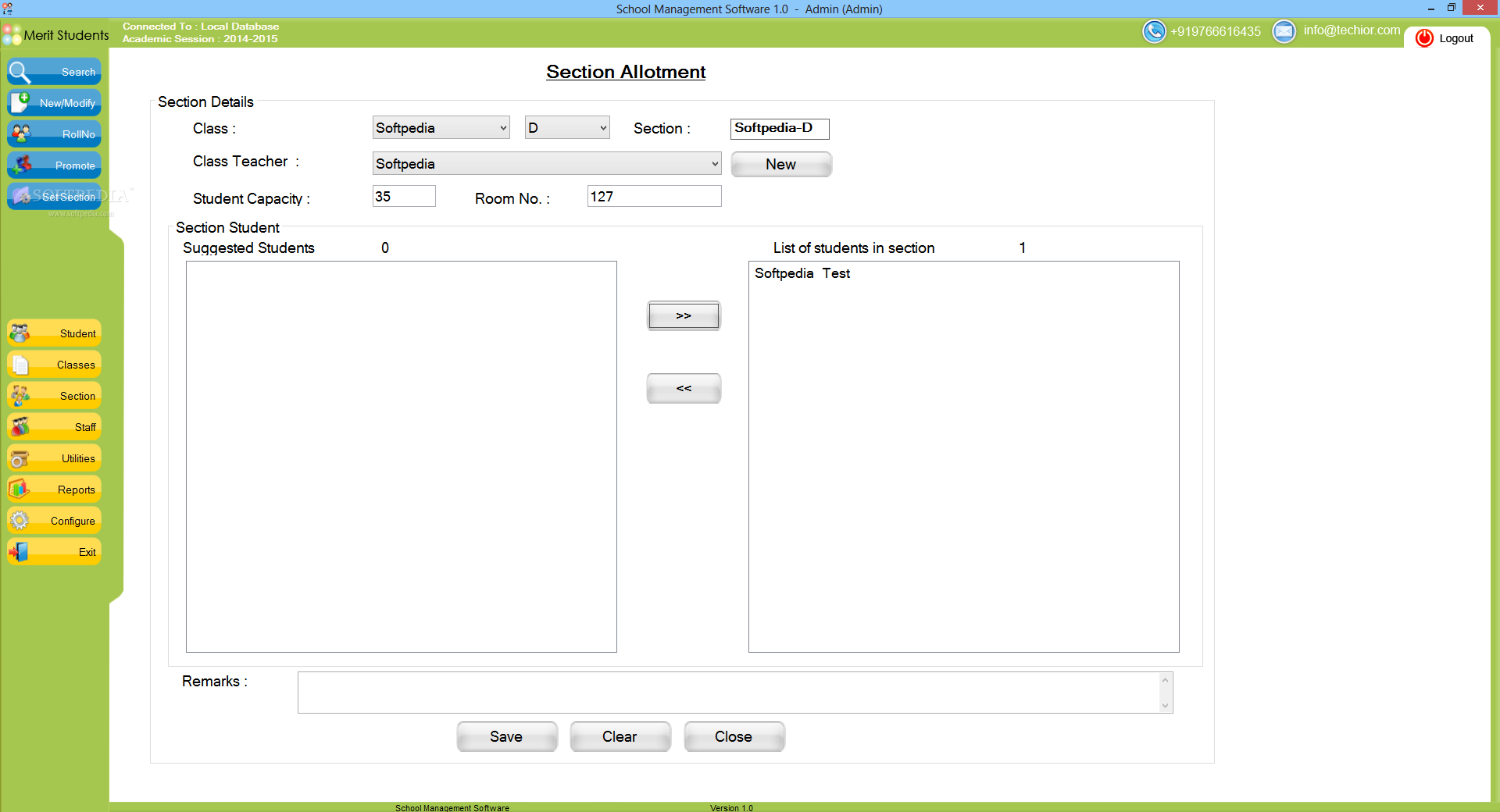Click the Merit Students logo icon
Image resolution: width=1500 pixels, height=812 pixels.
tap(12, 35)
